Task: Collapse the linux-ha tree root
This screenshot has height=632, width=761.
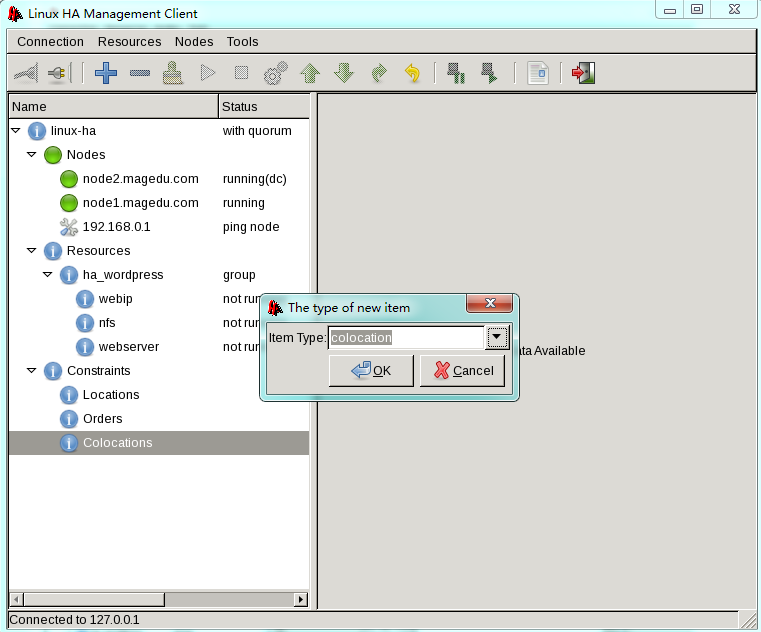Action: coord(16,131)
